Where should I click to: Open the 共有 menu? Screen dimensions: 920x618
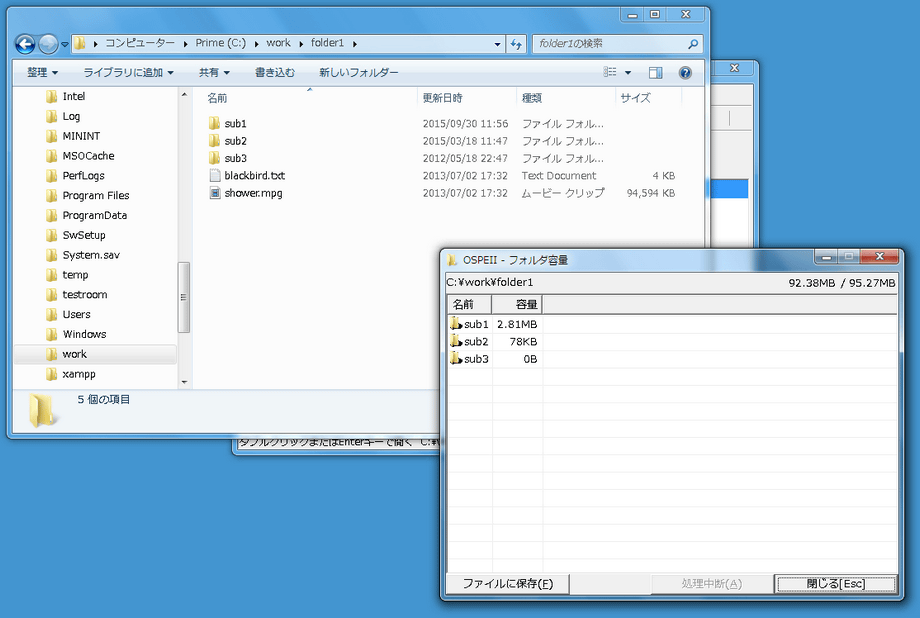(214, 73)
